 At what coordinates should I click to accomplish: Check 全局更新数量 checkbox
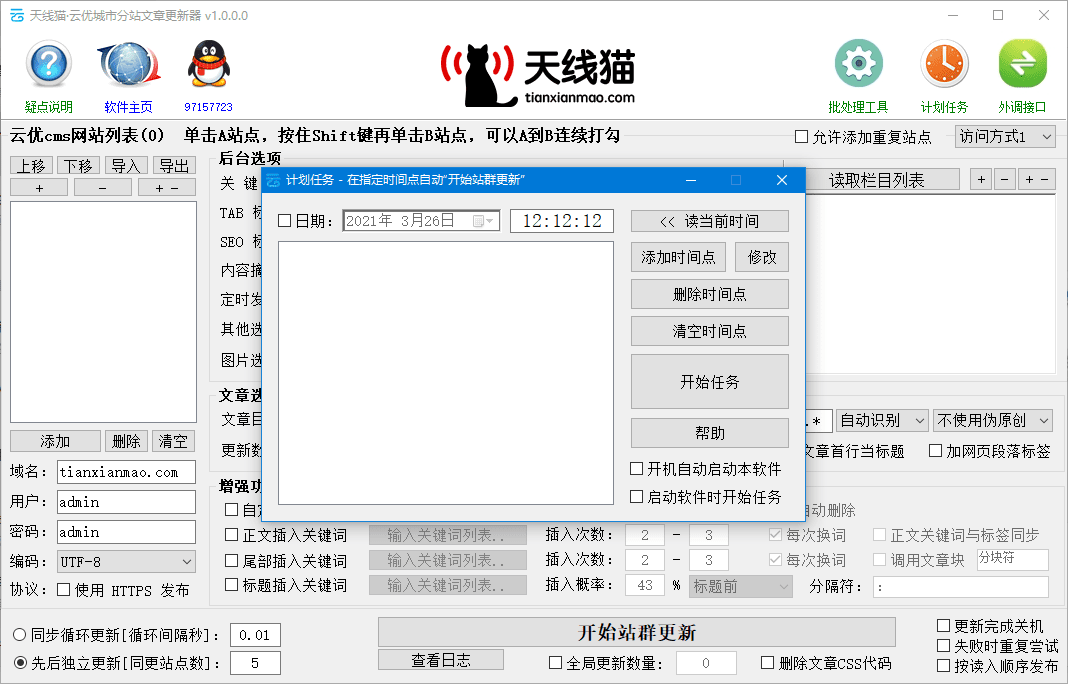coord(555,663)
